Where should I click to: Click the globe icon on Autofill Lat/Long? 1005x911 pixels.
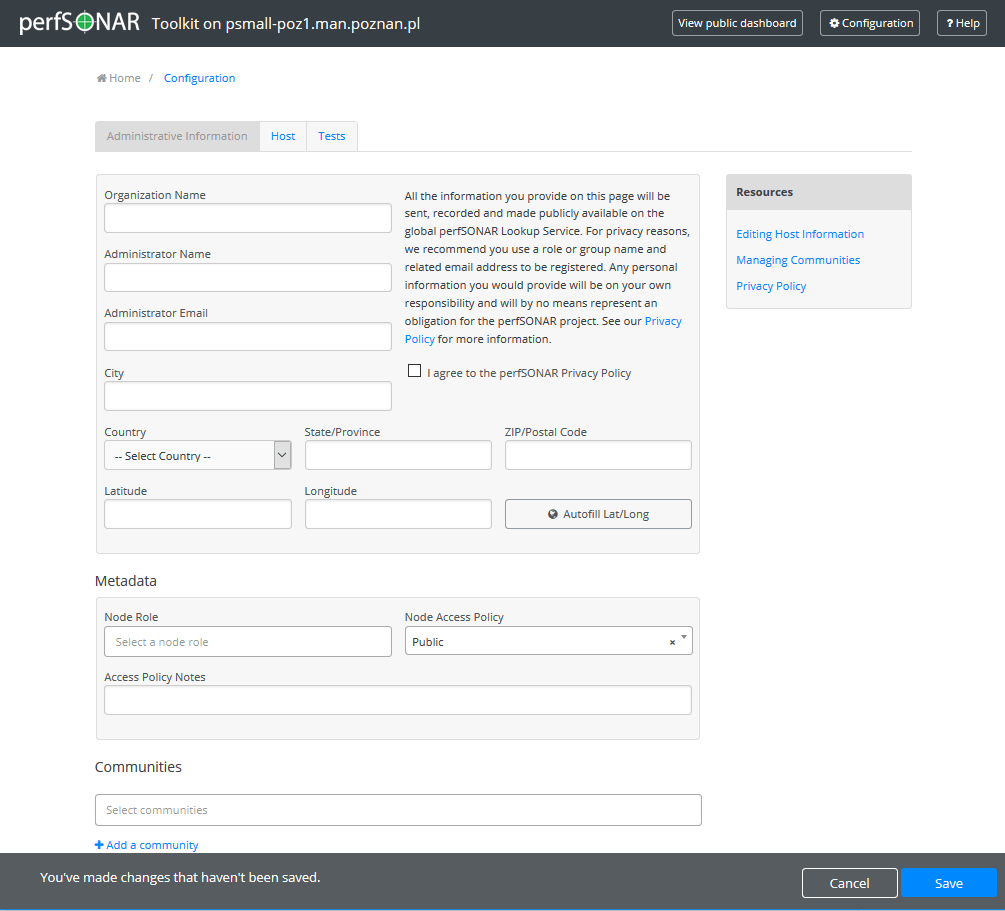554,513
